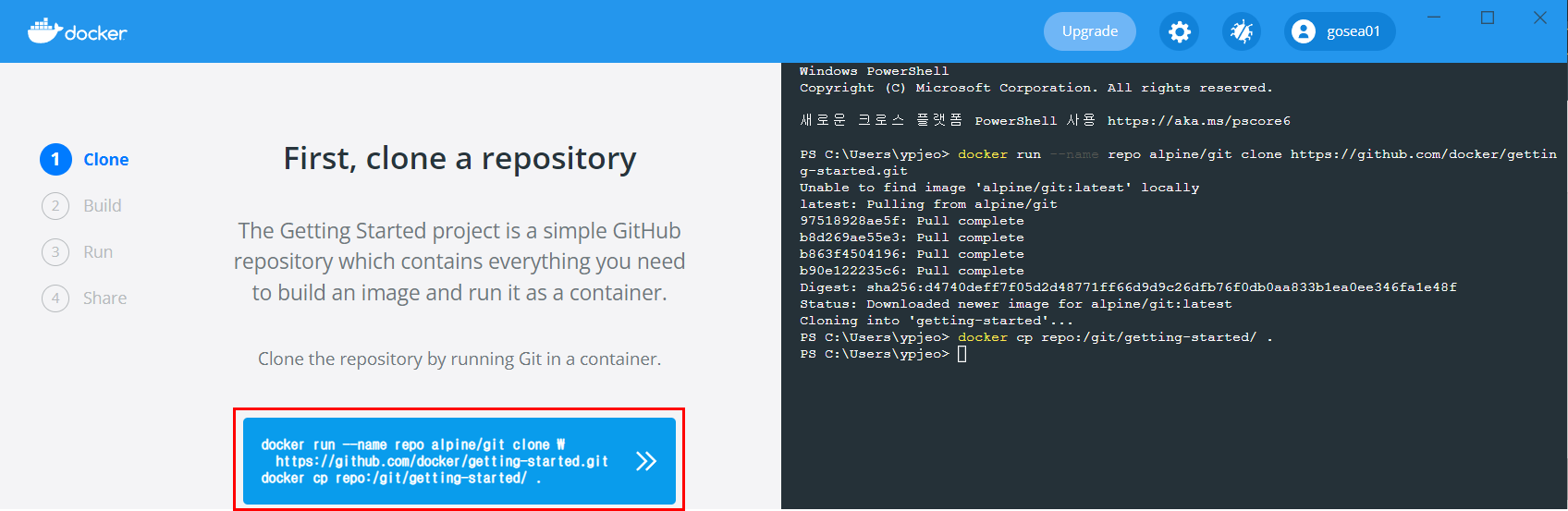
Task: Go to the Share step label
Action: tap(105, 298)
